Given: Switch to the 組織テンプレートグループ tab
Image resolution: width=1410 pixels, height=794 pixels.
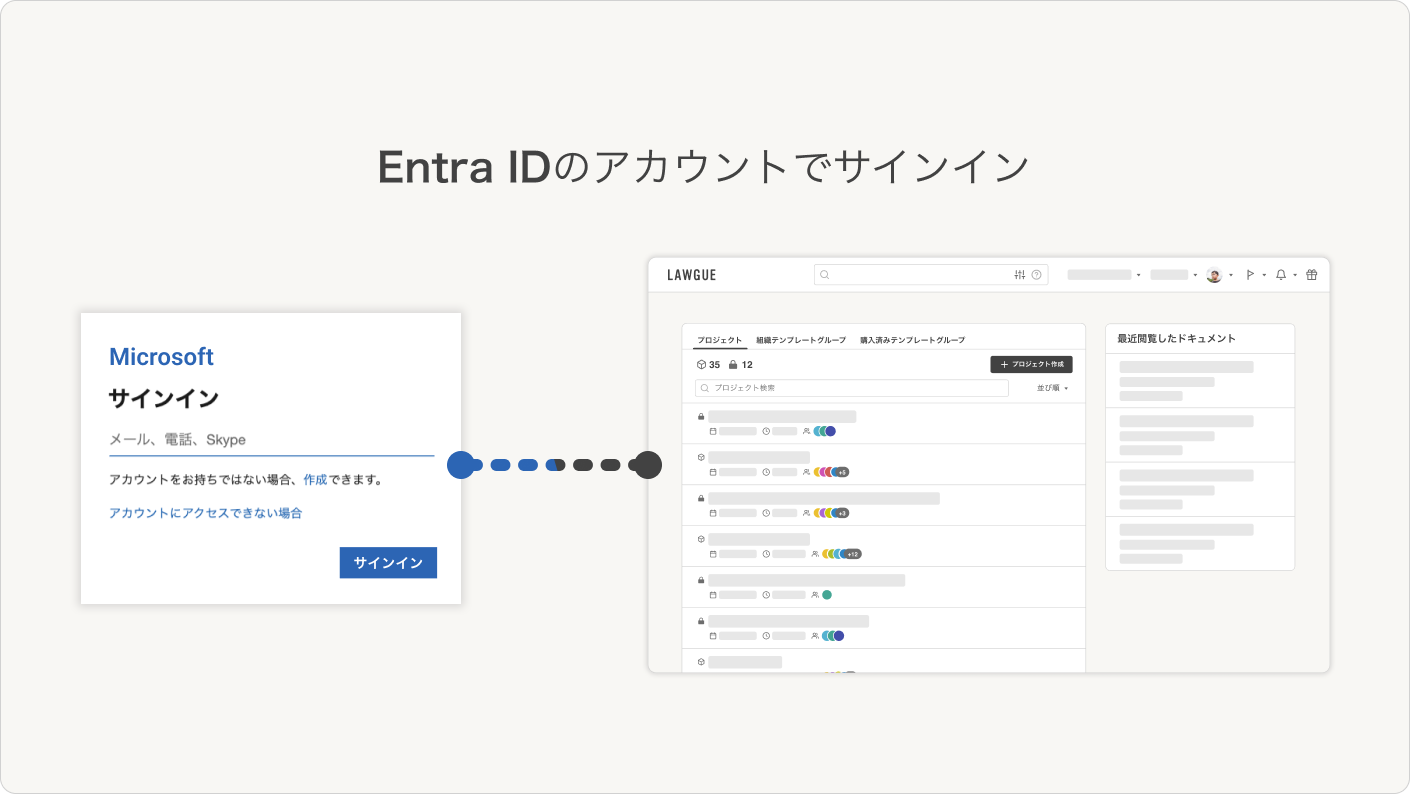Looking at the screenshot, I should click(x=801, y=340).
